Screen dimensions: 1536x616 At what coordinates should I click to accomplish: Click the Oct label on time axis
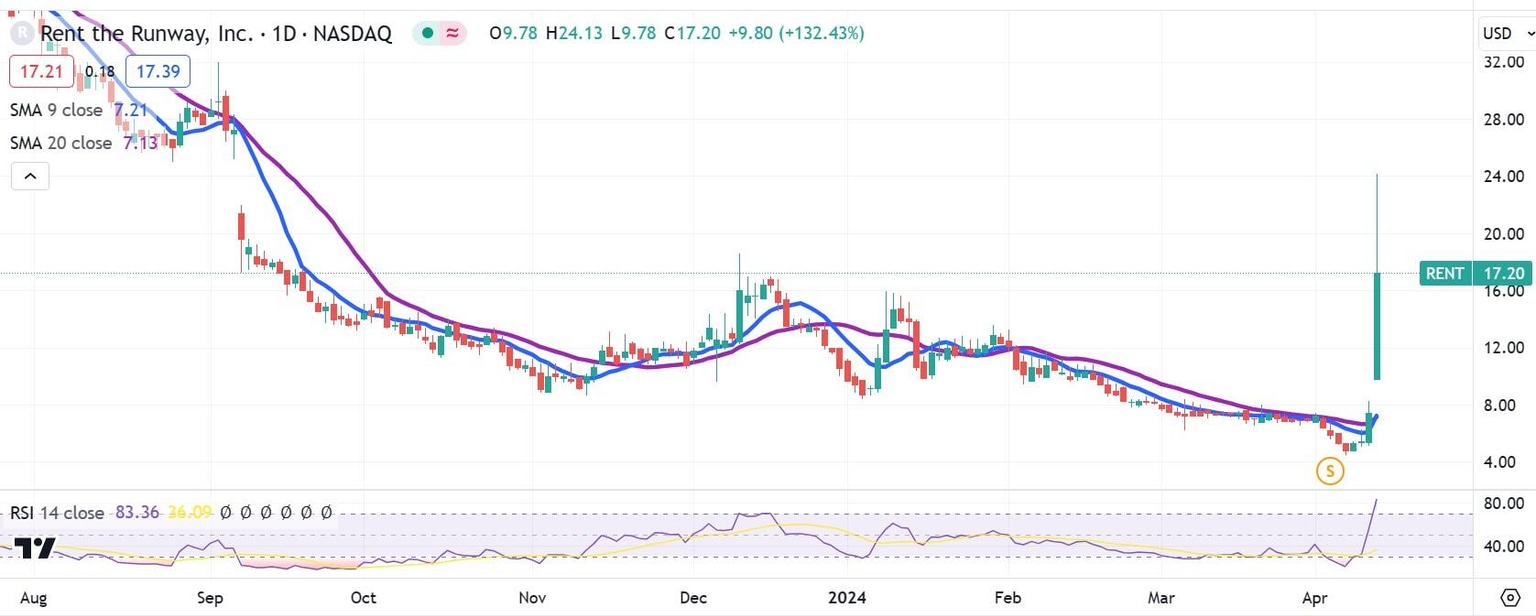click(363, 598)
